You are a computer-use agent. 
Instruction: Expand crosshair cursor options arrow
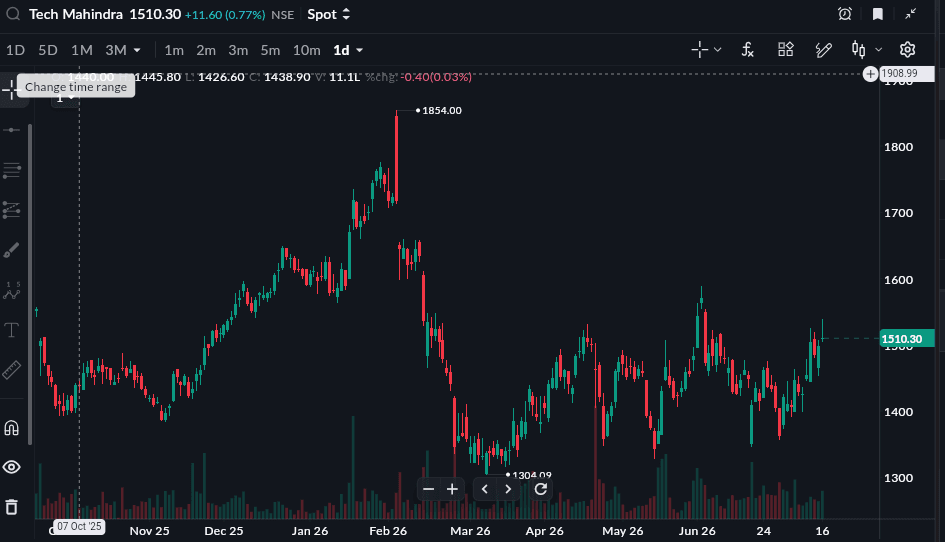(717, 49)
